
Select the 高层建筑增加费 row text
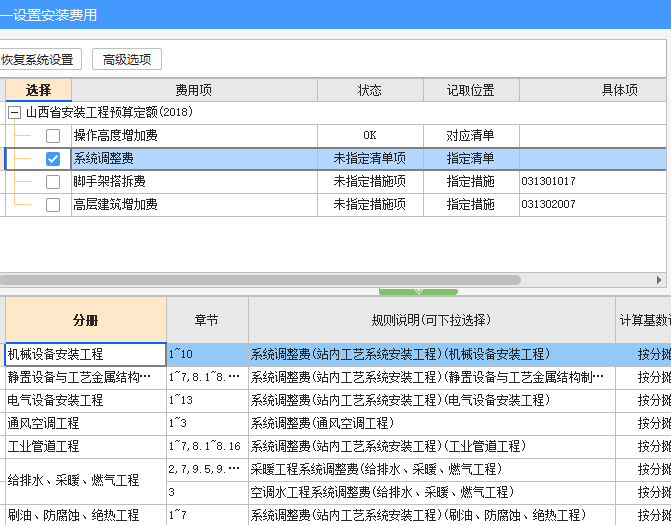point(116,205)
